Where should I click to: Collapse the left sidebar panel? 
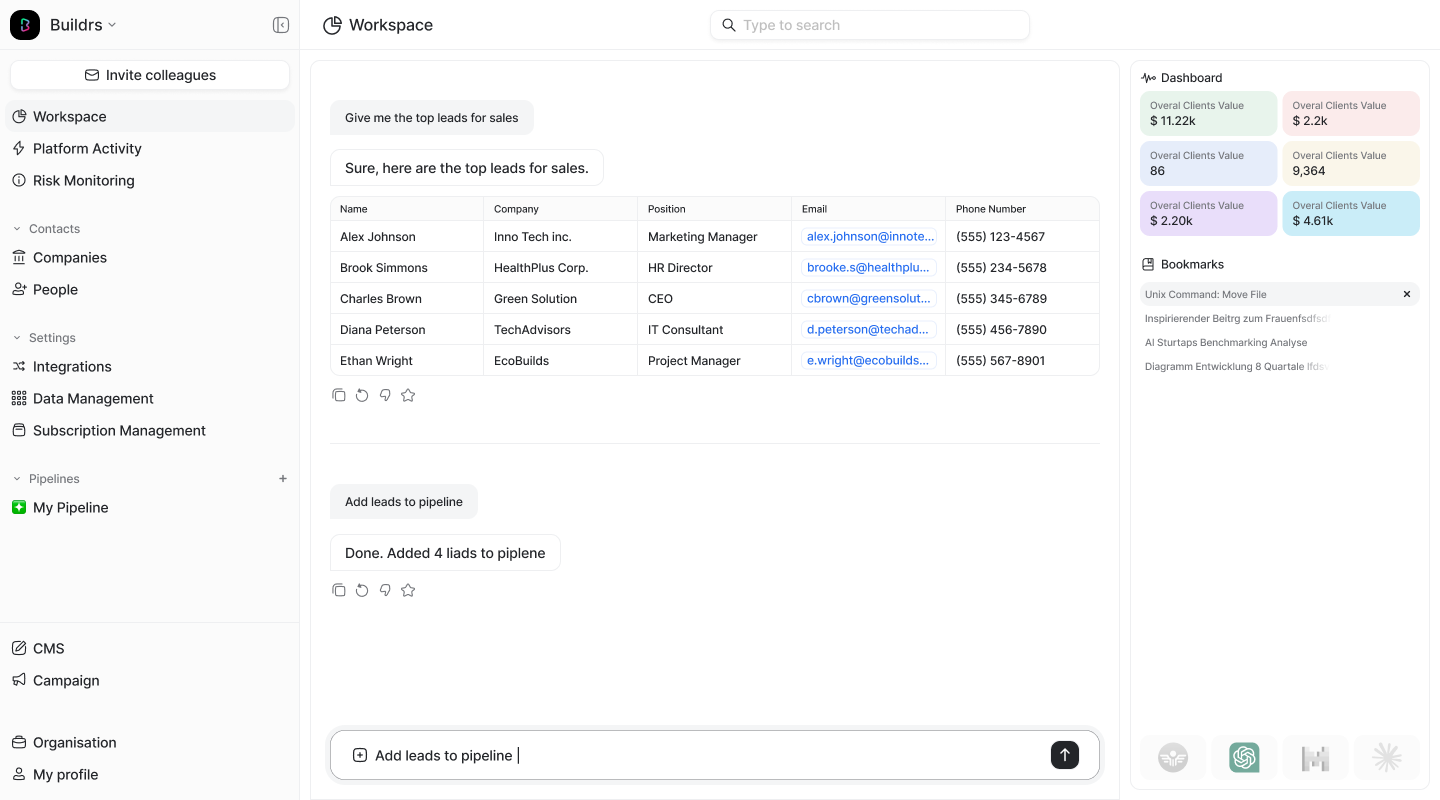(280, 25)
